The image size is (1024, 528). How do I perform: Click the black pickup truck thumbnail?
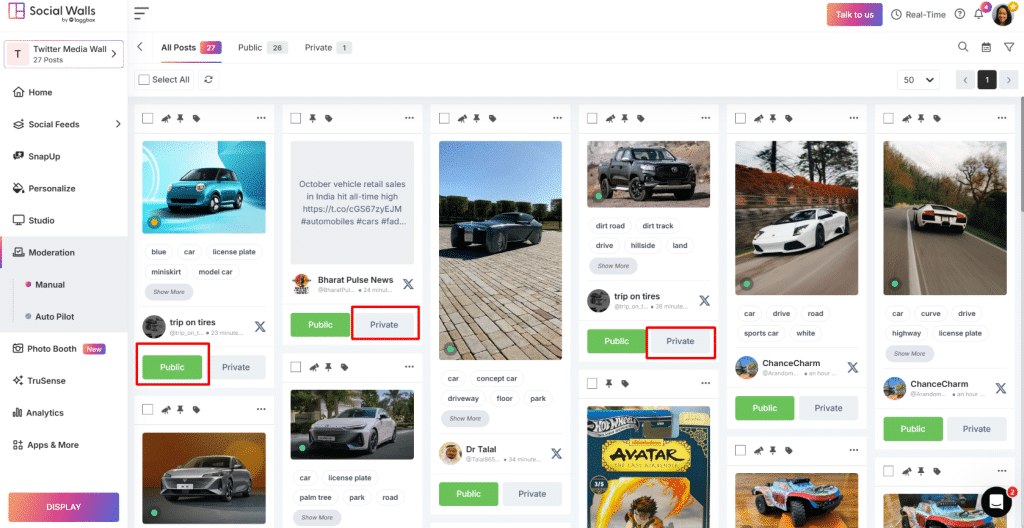(648, 174)
